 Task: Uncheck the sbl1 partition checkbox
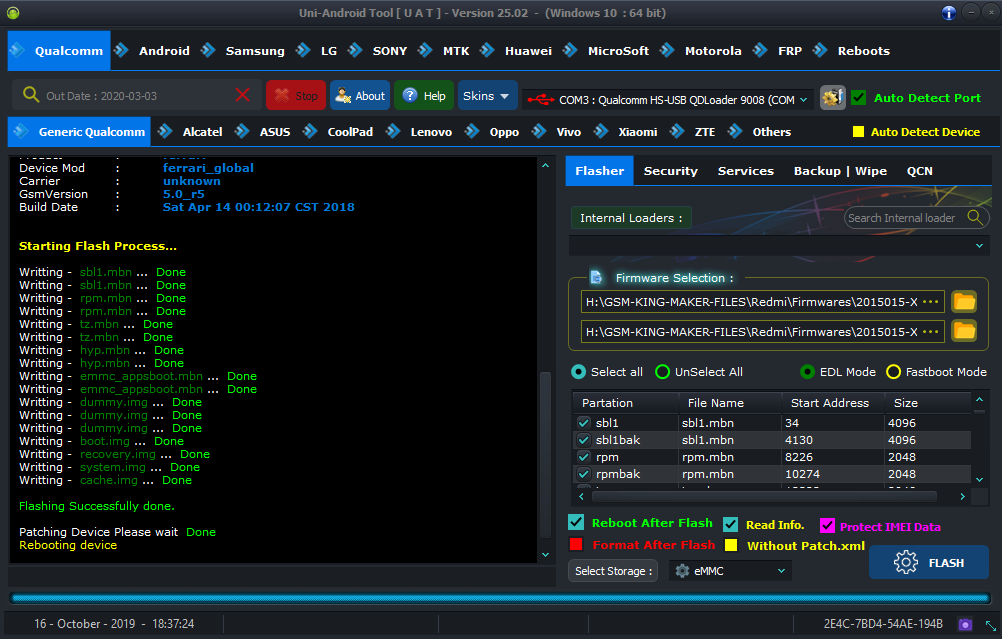point(583,422)
